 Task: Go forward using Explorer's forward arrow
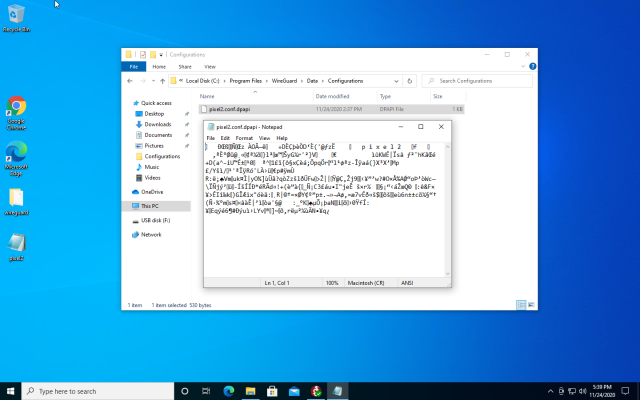(x=143, y=81)
